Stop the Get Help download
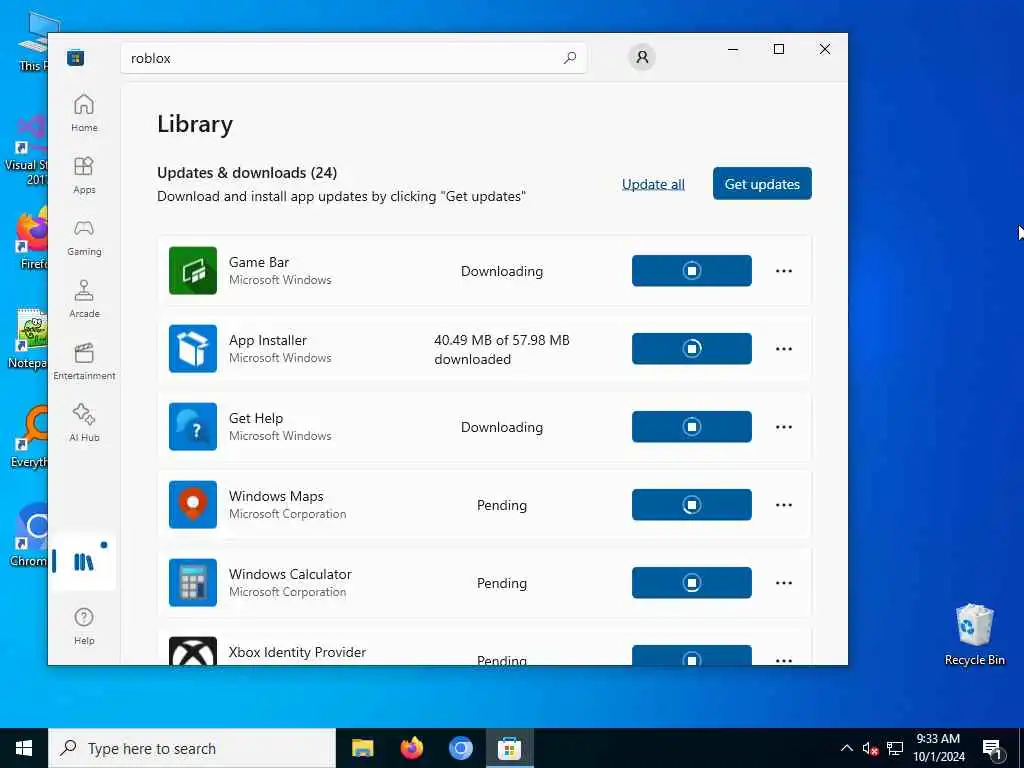1024x768 pixels. click(692, 426)
